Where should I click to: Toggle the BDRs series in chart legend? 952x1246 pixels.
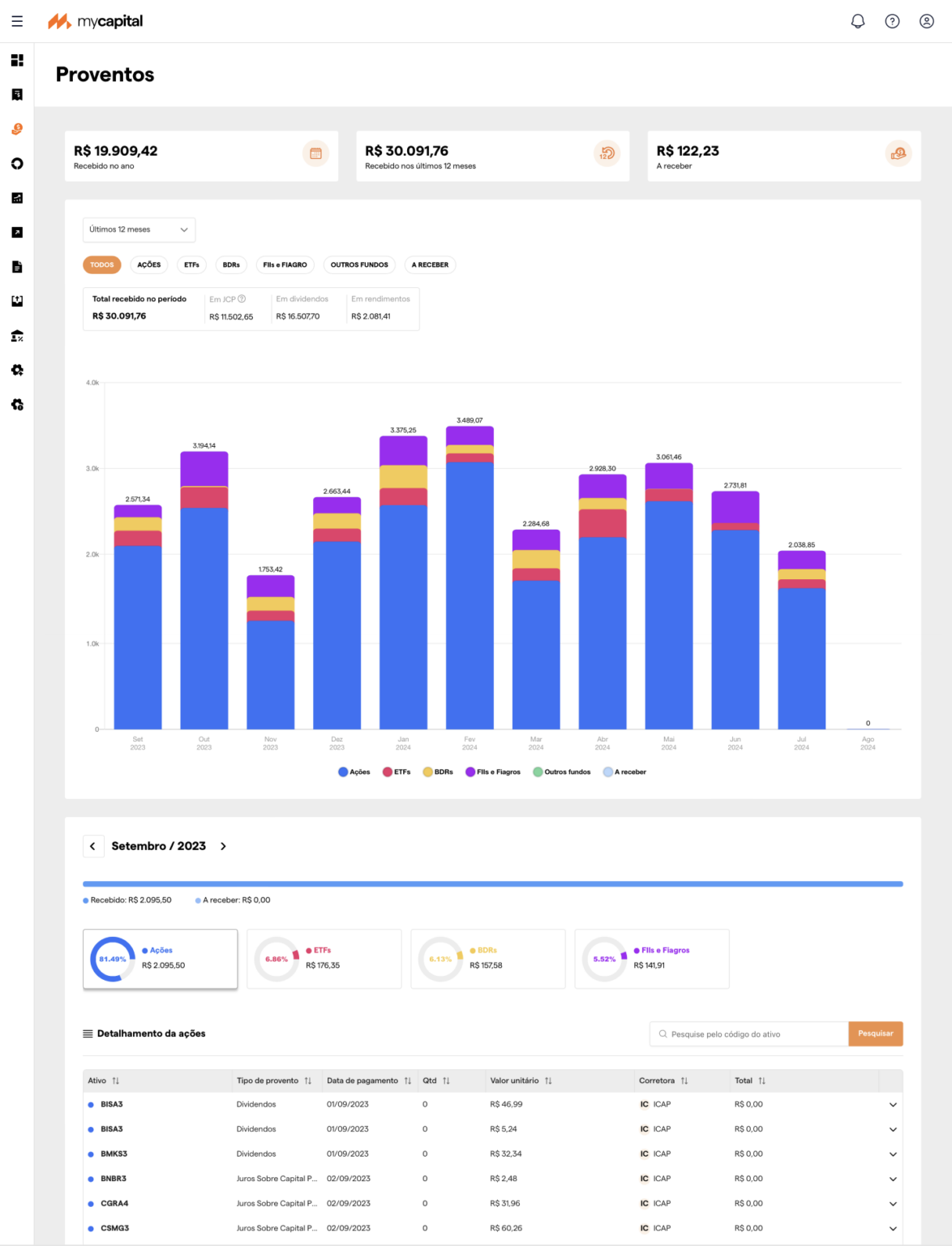click(438, 772)
